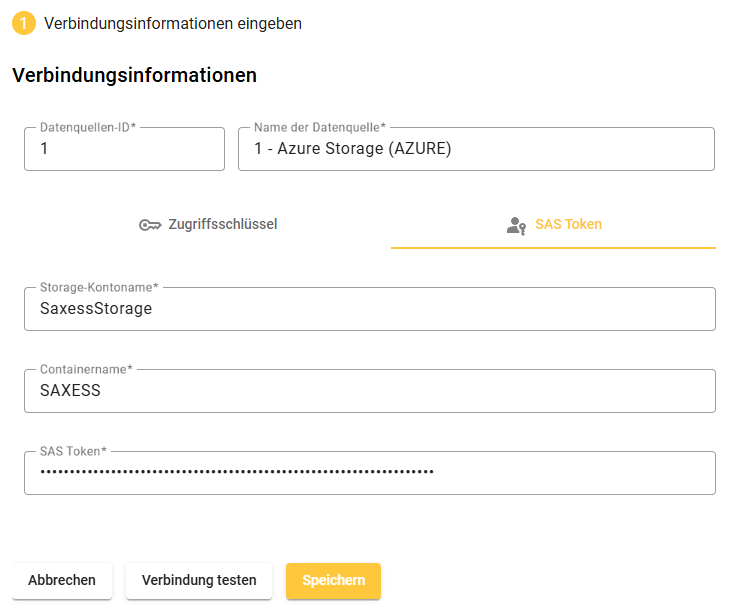Select the SAS Token tab
The width and height of the screenshot is (738, 605).
point(553,225)
